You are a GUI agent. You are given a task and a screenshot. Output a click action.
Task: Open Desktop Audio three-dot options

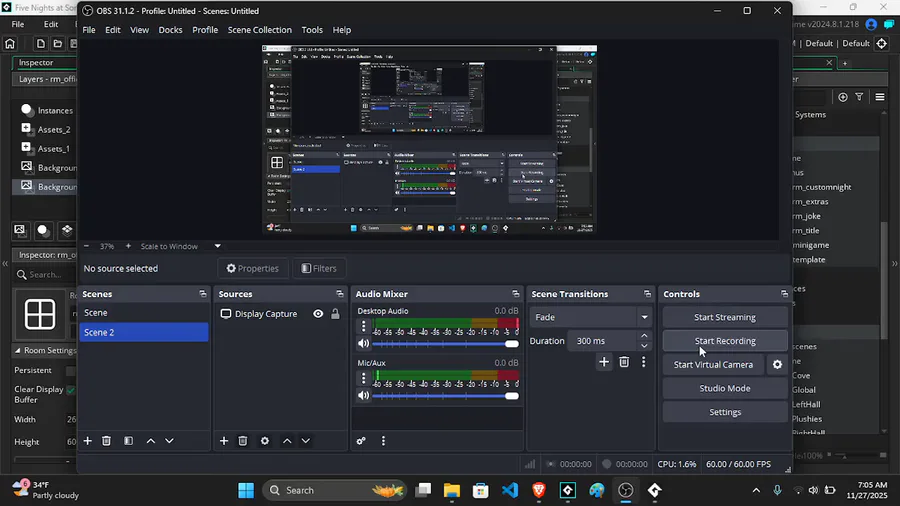coord(363,326)
